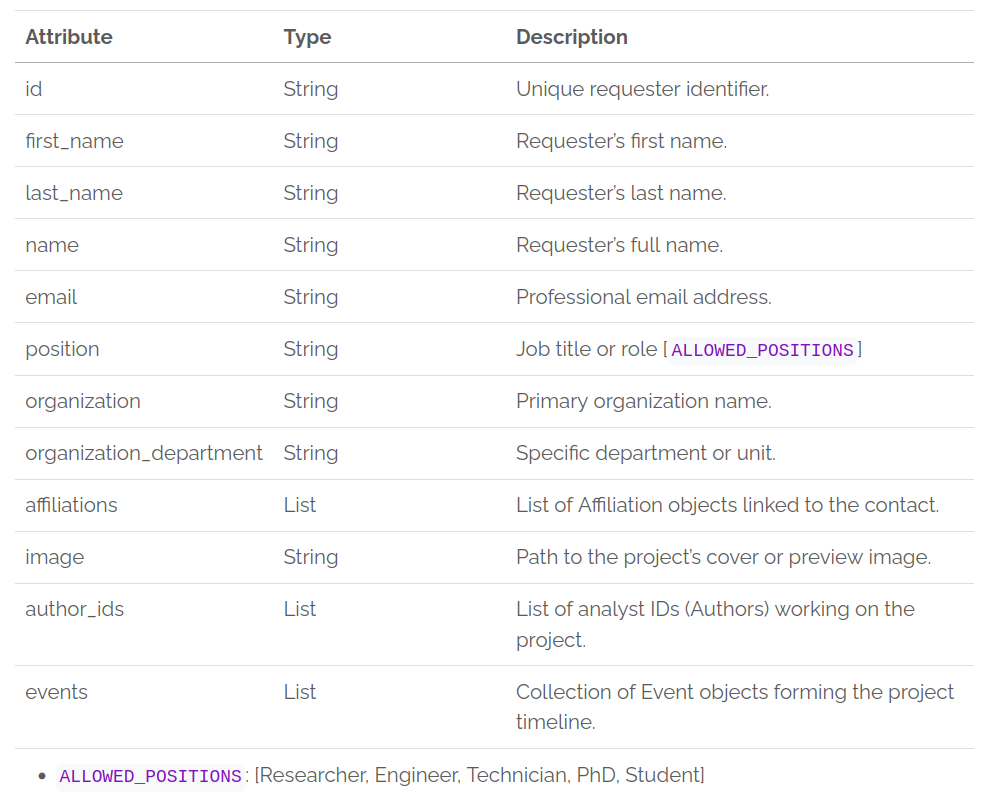Screen dimensions: 987x794
Task: Click 'Unique requester identifier.' description text
Action: point(642,89)
